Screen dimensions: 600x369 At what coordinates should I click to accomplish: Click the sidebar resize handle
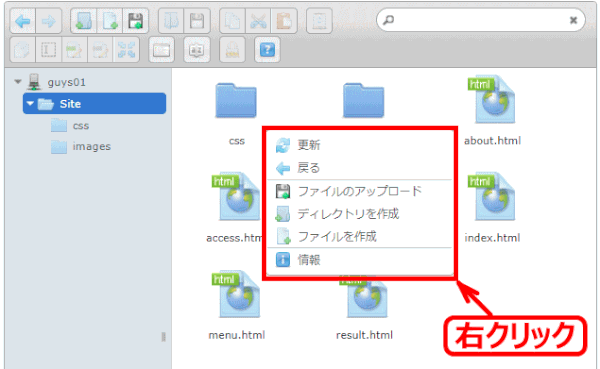click(x=163, y=337)
